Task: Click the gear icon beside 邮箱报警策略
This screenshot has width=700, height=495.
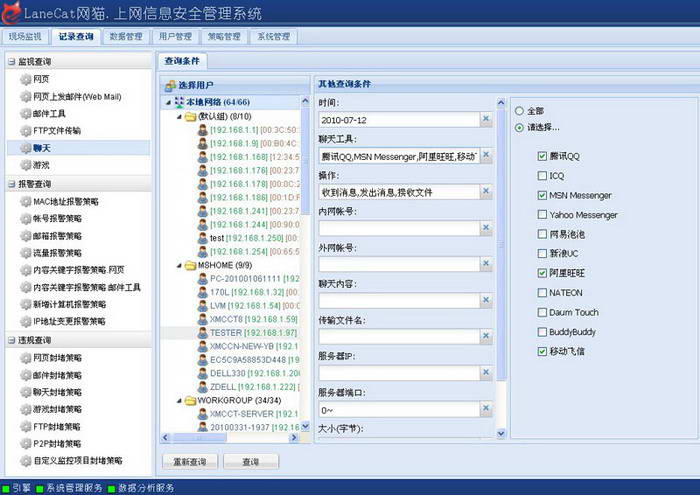Action: [x=26, y=236]
